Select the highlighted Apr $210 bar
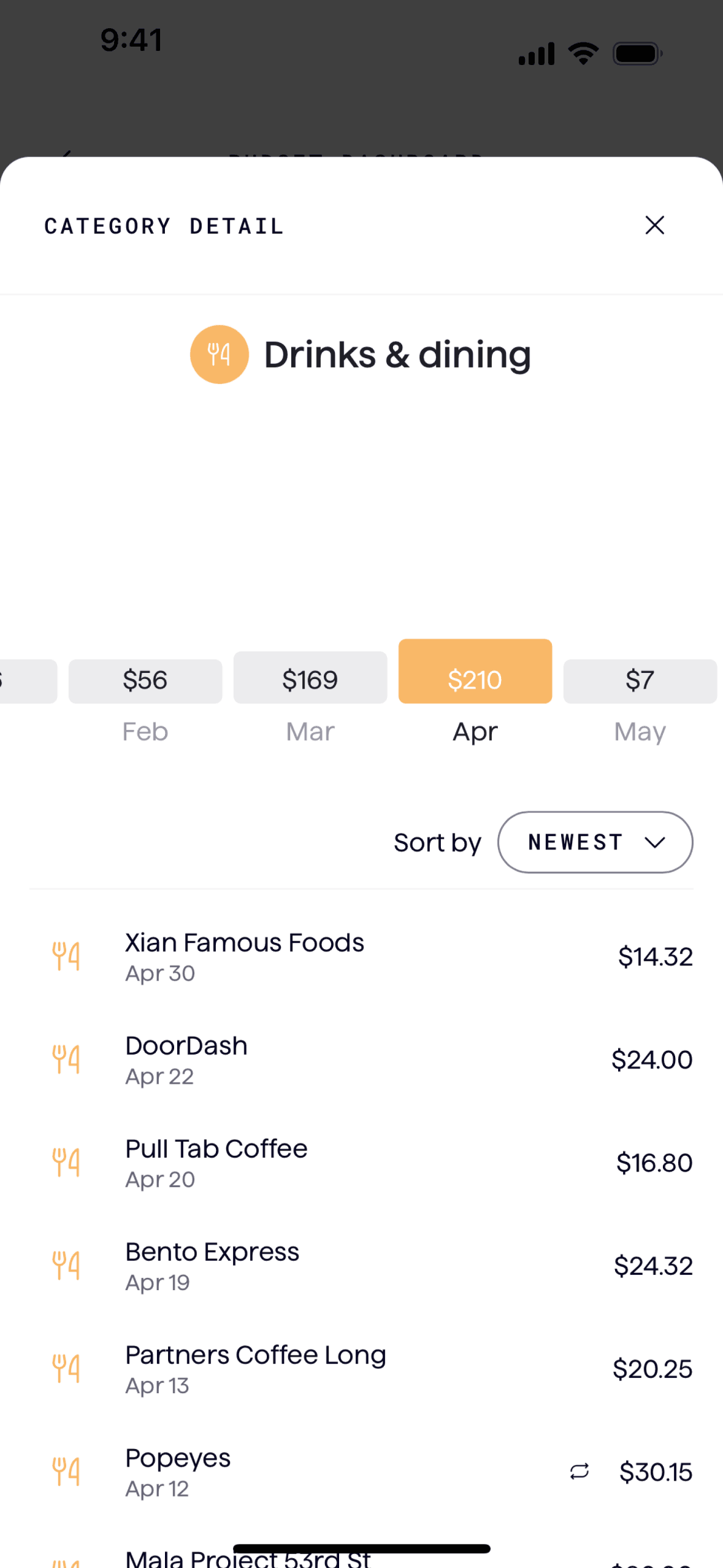723x1568 pixels. (x=475, y=671)
